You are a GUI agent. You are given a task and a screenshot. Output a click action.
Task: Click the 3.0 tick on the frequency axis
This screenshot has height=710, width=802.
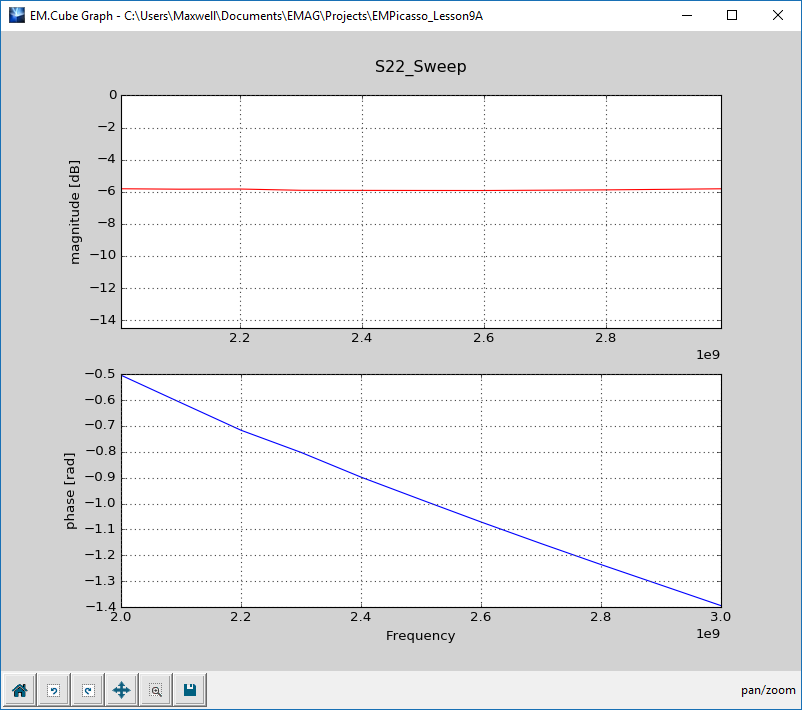pyautogui.click(x=721, y=617)
